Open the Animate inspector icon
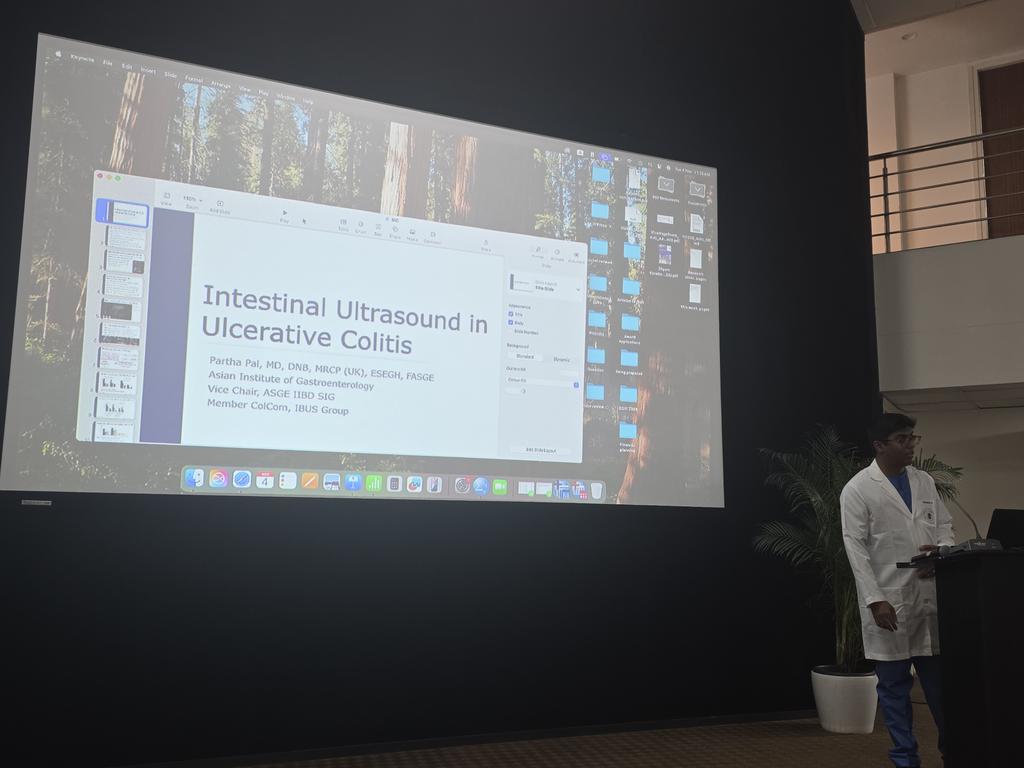 point(557,255)
